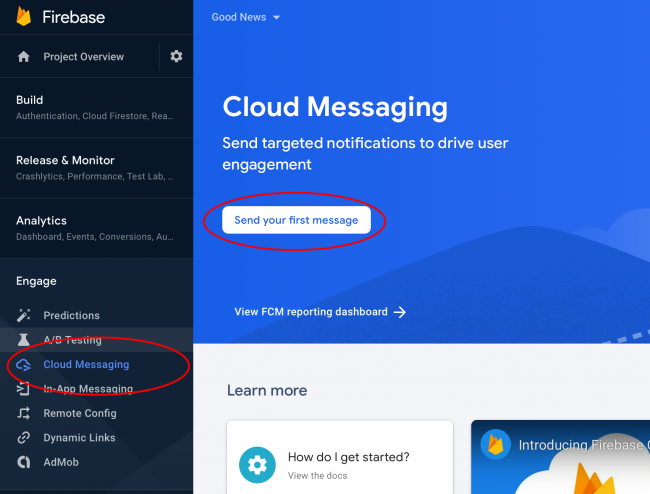Open the Good News project dropdown
Screen dimensions: 650x494
(x=246, y=17)
